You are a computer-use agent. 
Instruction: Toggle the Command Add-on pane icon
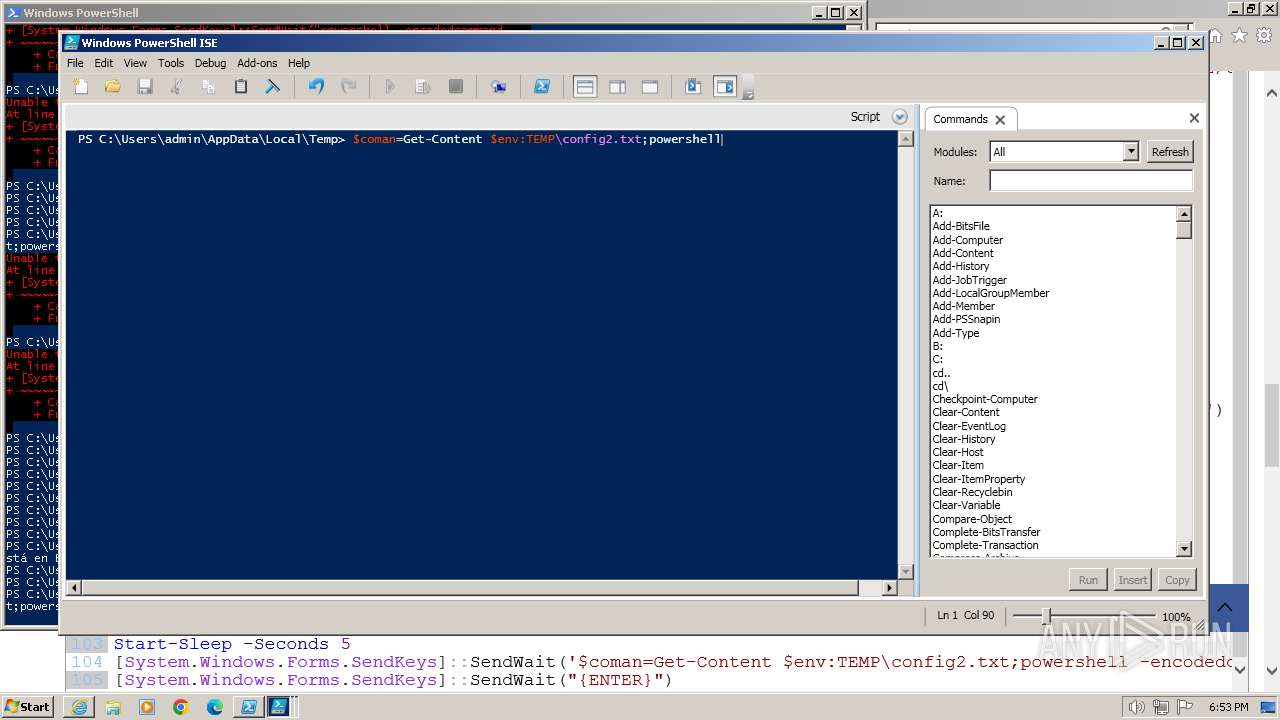725,87
